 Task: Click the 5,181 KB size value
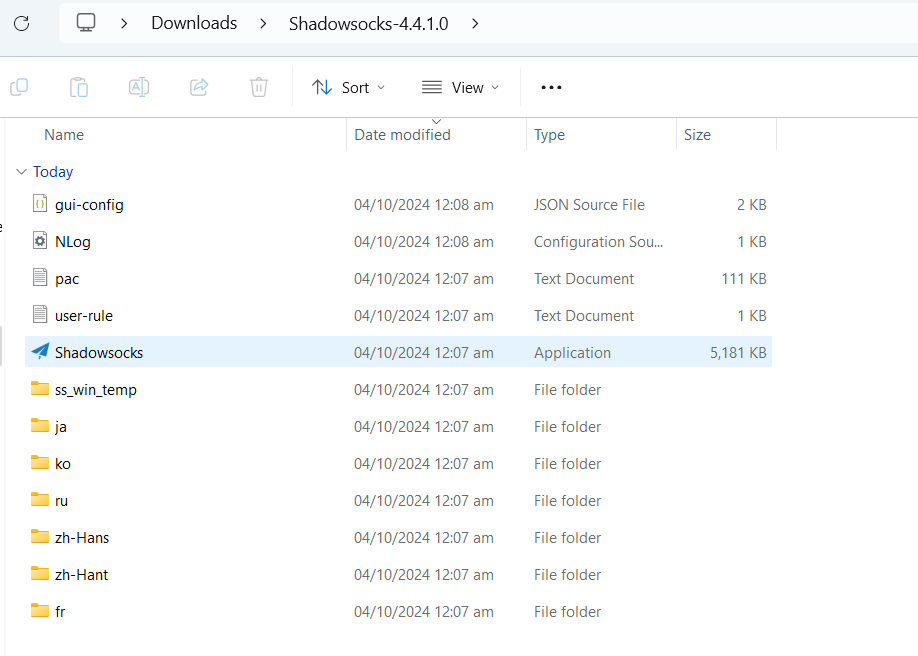click(738, 353)
